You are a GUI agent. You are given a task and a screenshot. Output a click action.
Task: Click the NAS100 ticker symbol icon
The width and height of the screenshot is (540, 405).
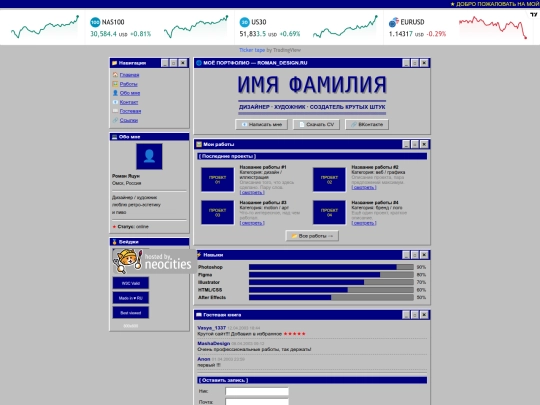click(95, 22)
